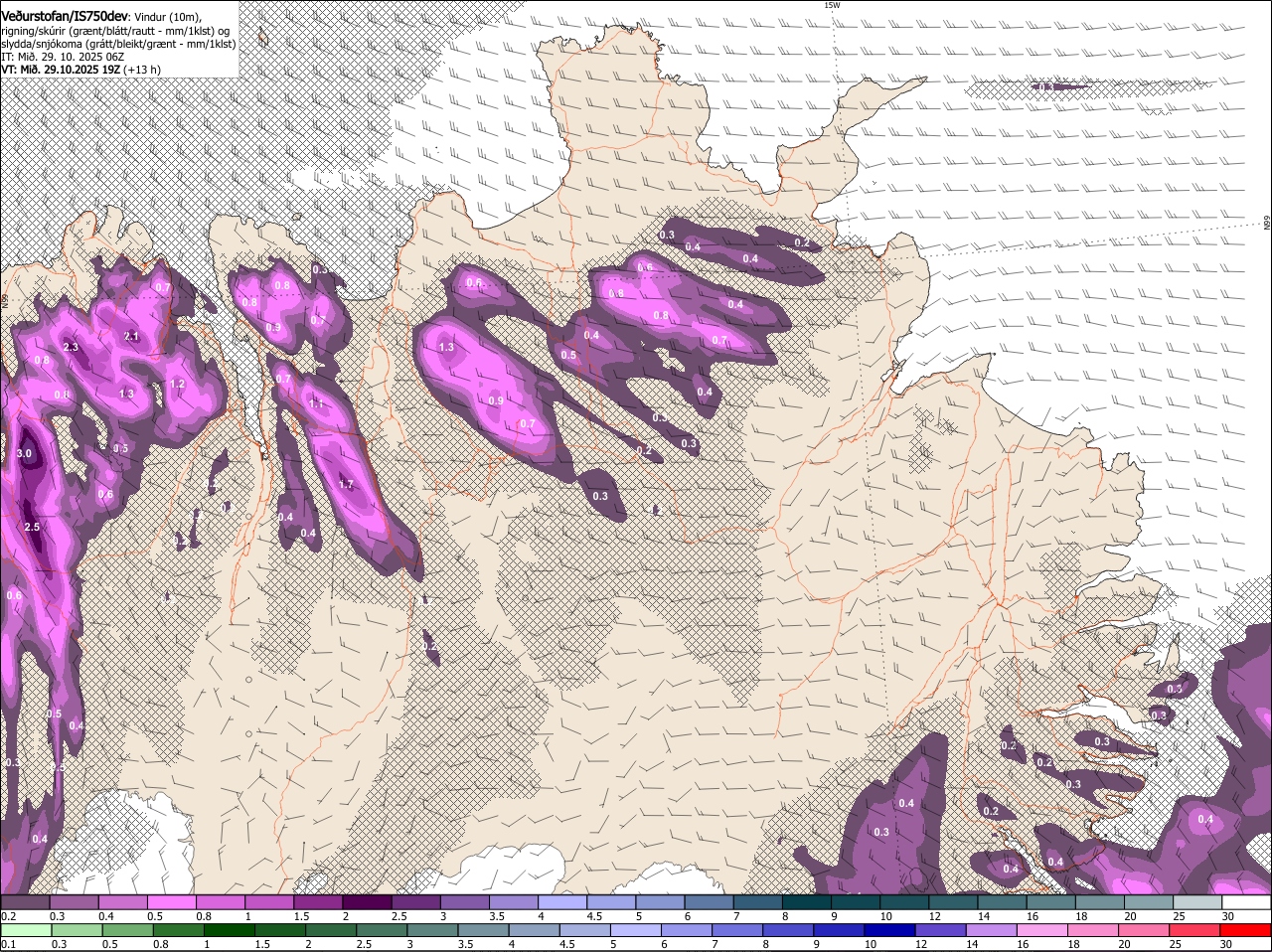This screenshot has height=952, width=1272.
Task: Choose the red lower legend swatch above 30
Action: coord(1246,930)
